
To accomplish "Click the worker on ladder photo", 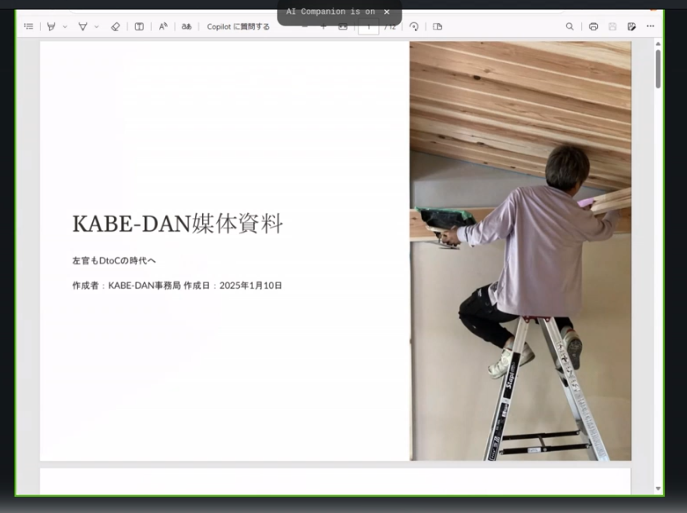I will click(520, 250).
